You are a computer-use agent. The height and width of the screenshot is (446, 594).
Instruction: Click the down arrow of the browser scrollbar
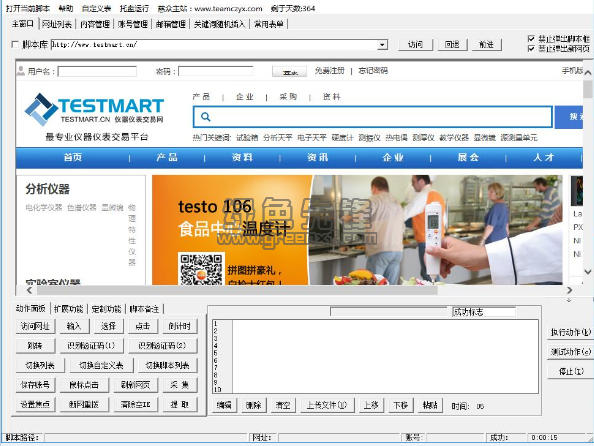pos(588,272)
